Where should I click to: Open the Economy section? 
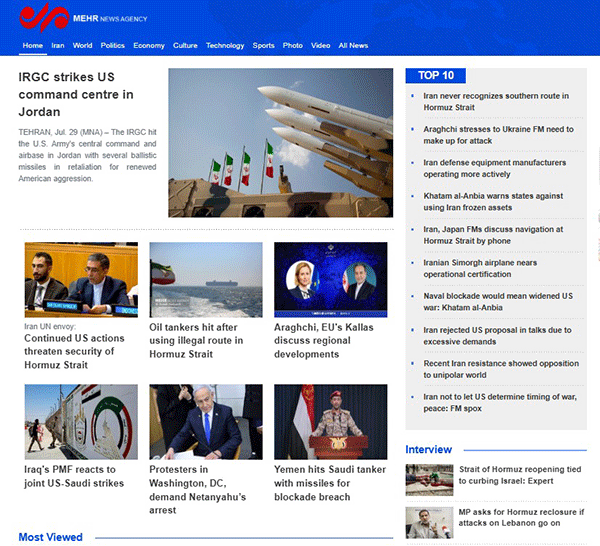pyautogui.click(x=149, y=46)
